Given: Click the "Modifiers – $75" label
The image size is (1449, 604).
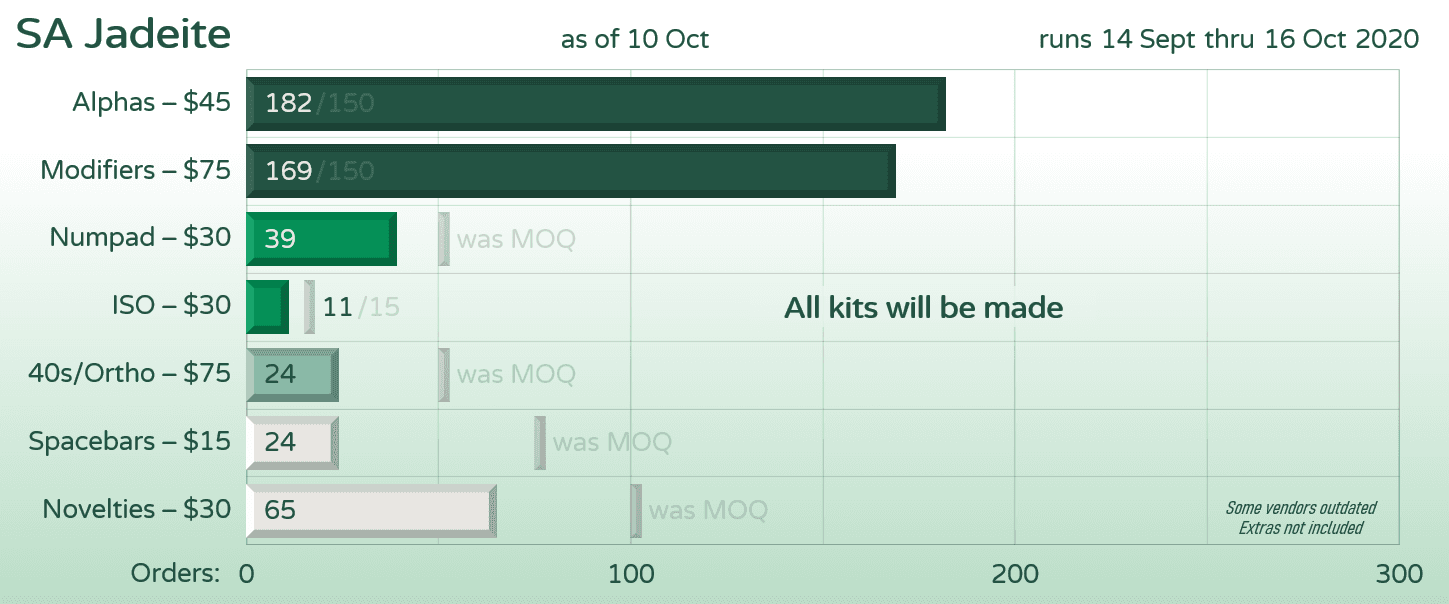Looking at the screenshot, I should click(x=135, y=170).
